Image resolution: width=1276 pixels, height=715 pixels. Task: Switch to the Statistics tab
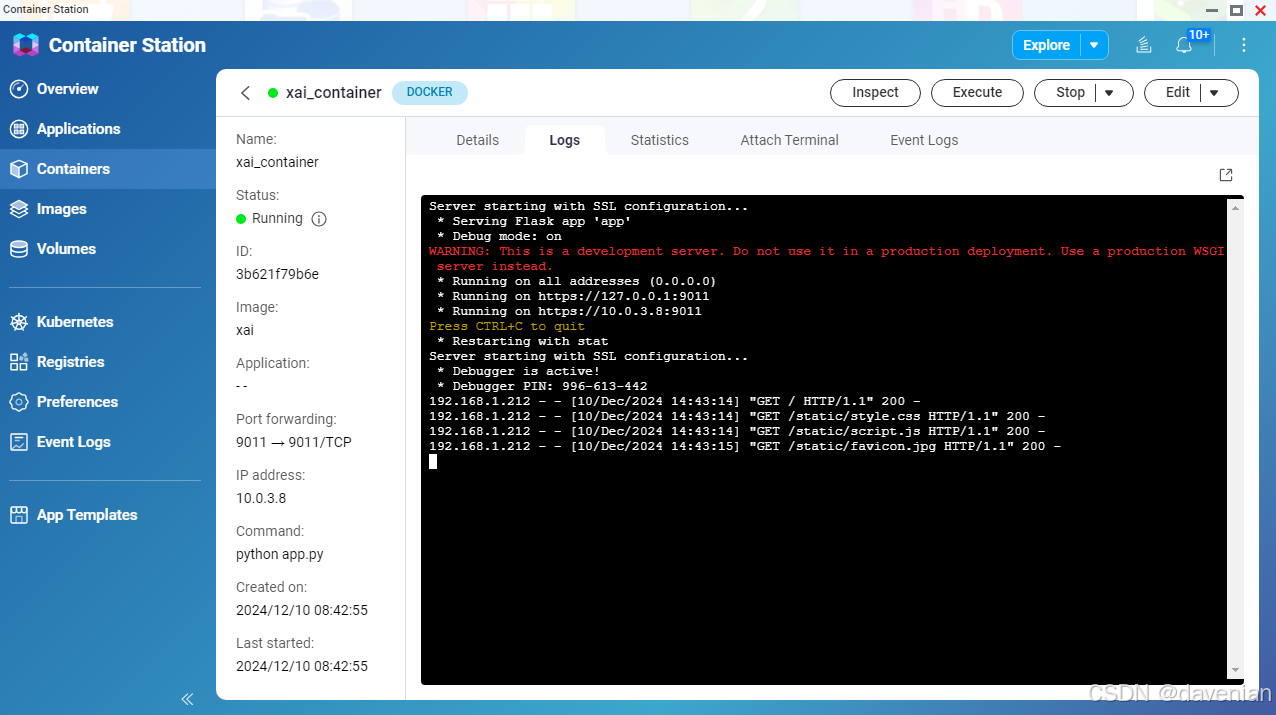click(660, 140)
